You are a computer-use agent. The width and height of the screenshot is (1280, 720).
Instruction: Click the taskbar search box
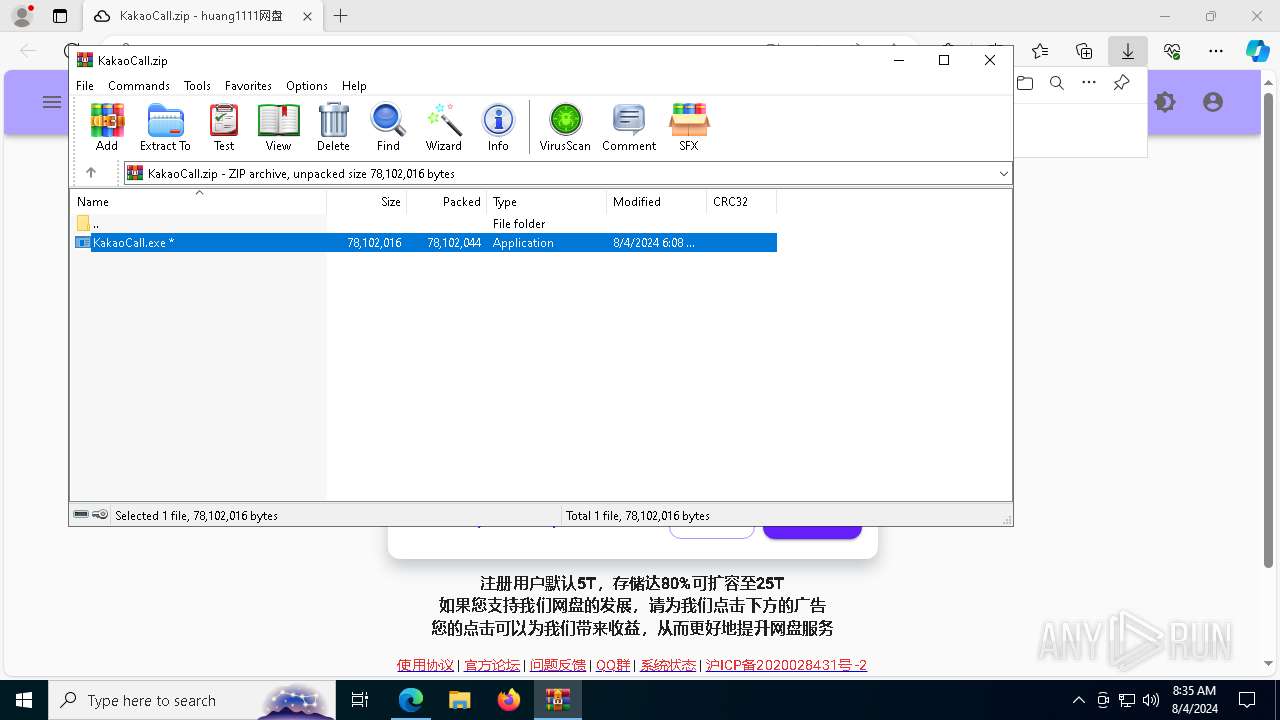[x=192, y=700]
